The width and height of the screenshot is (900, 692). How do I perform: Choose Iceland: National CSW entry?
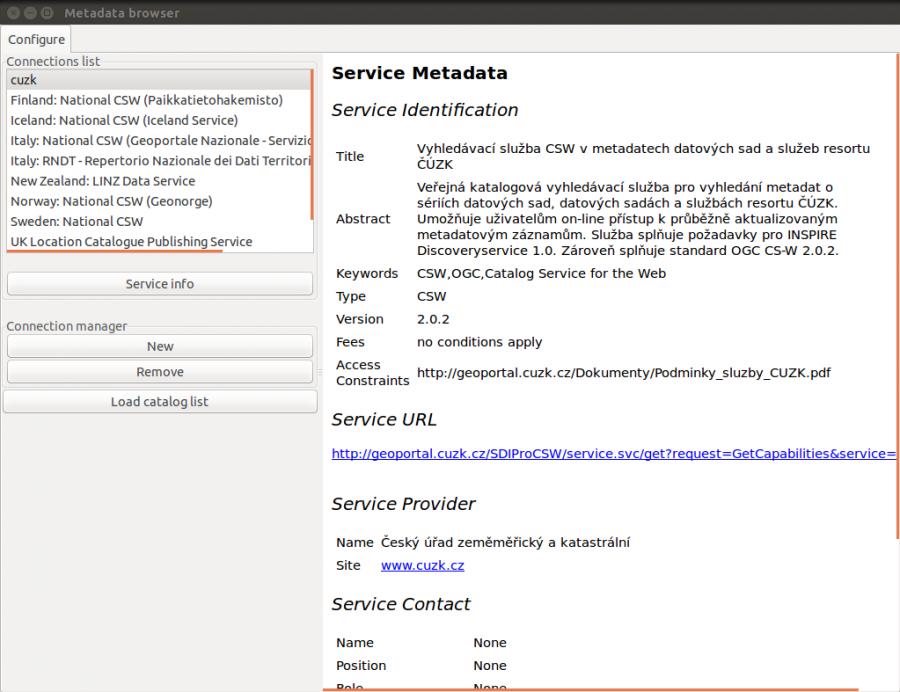click(x=124, y=120)
